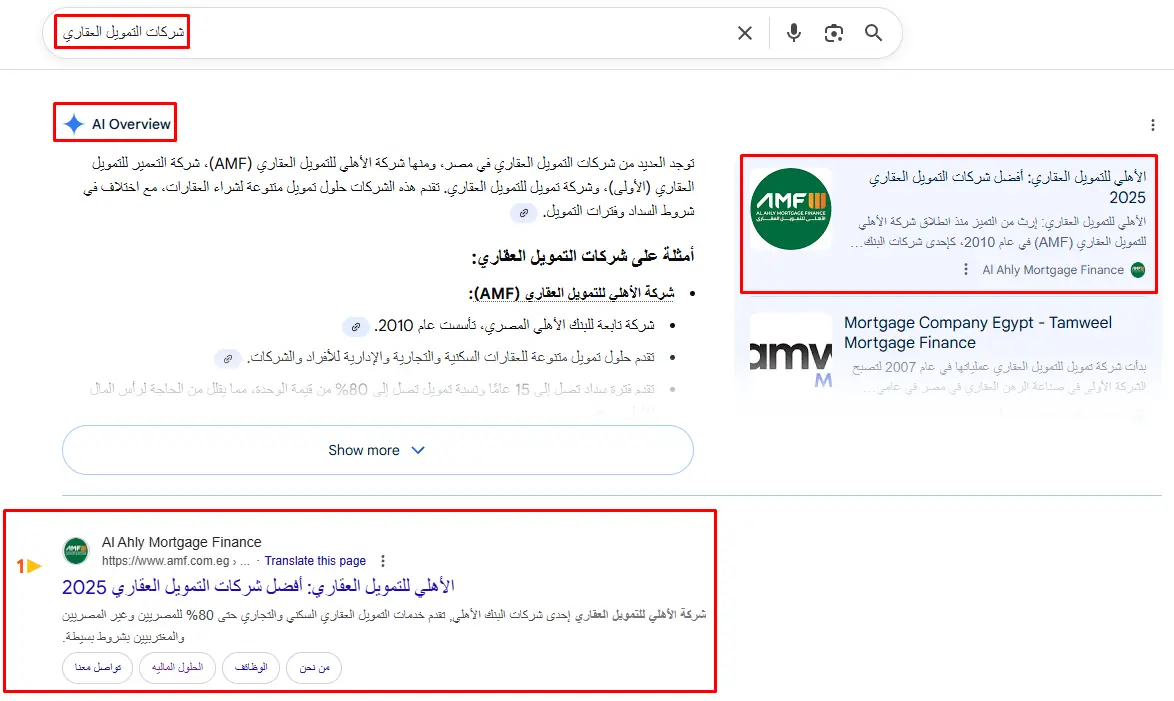Click the heading أمثلة على شركات التمويل العقاري
The height and width of the screenshot is (701, 1174).
coord(583,257)
